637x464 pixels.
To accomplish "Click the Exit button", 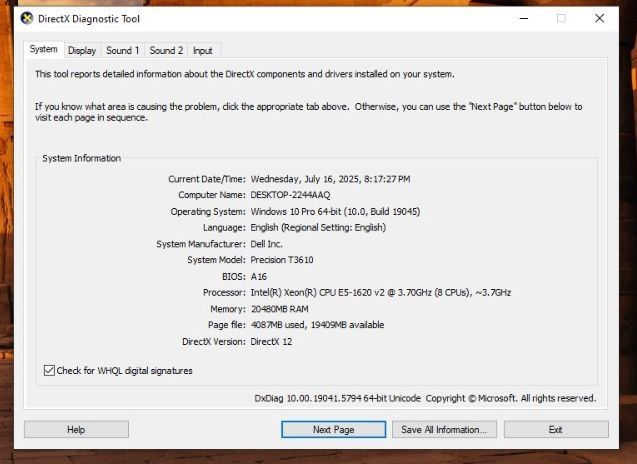I will click(556, 429).
